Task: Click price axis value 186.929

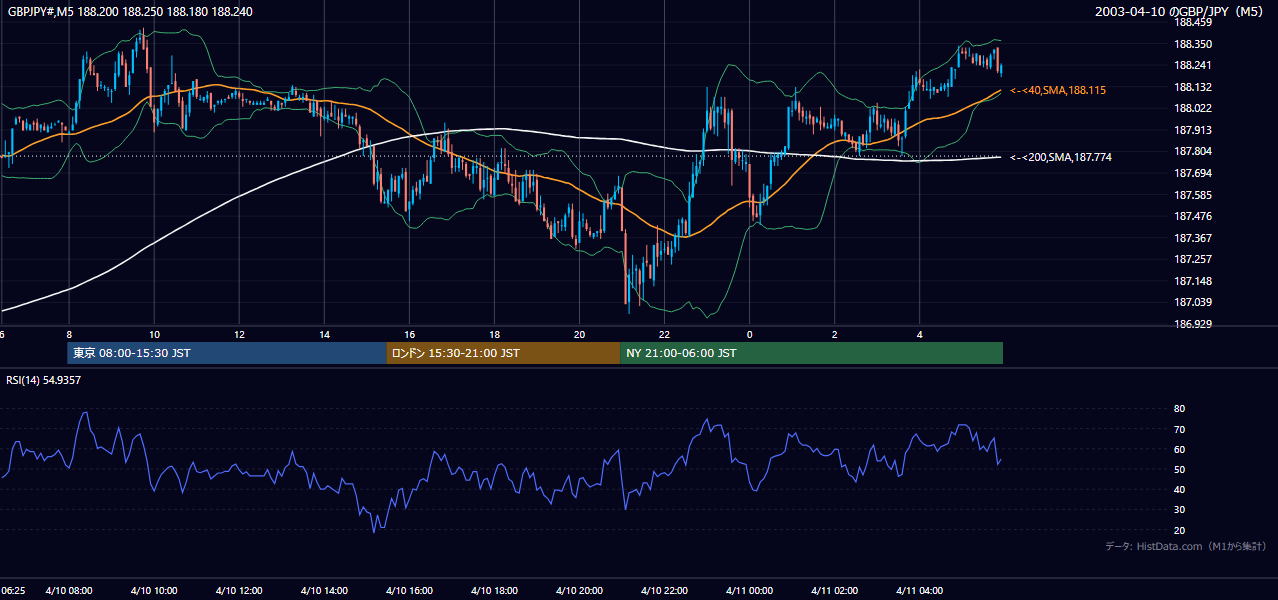Action: (1193, 324)
